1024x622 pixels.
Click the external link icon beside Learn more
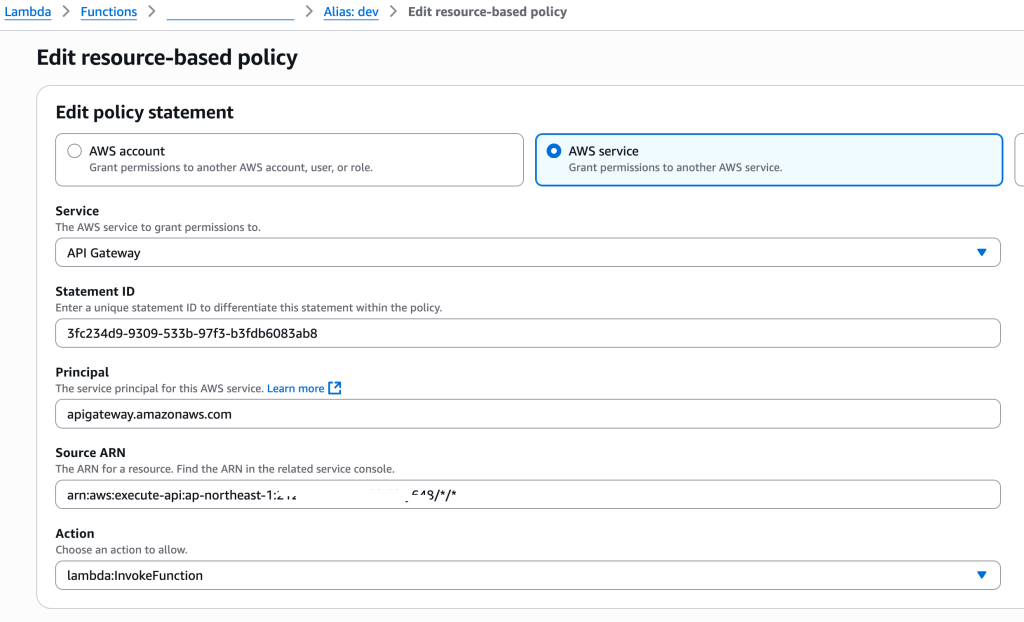pyautogui.click(x=335, y=388)
